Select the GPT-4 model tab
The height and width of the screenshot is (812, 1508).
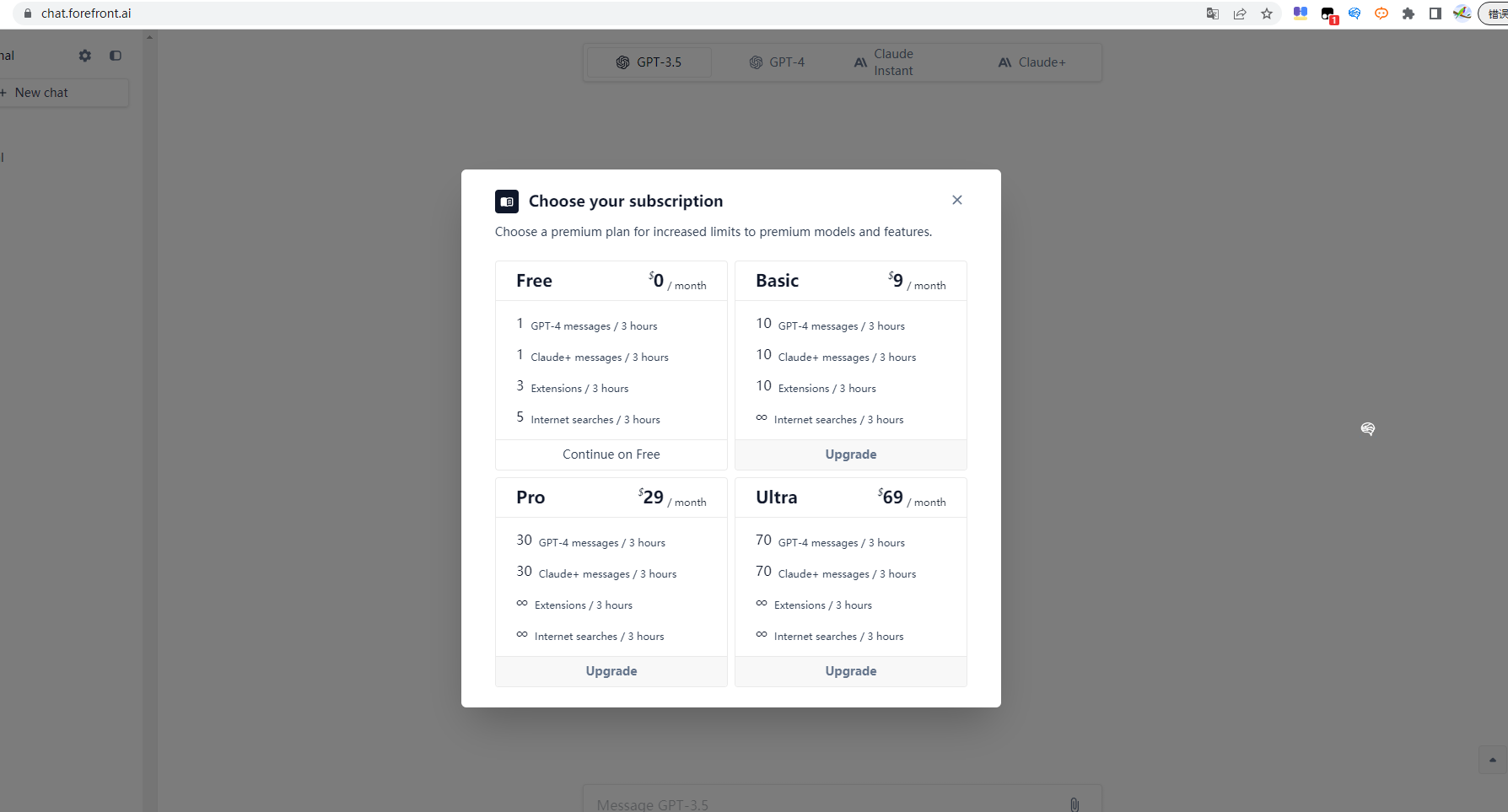coord(777,62)
